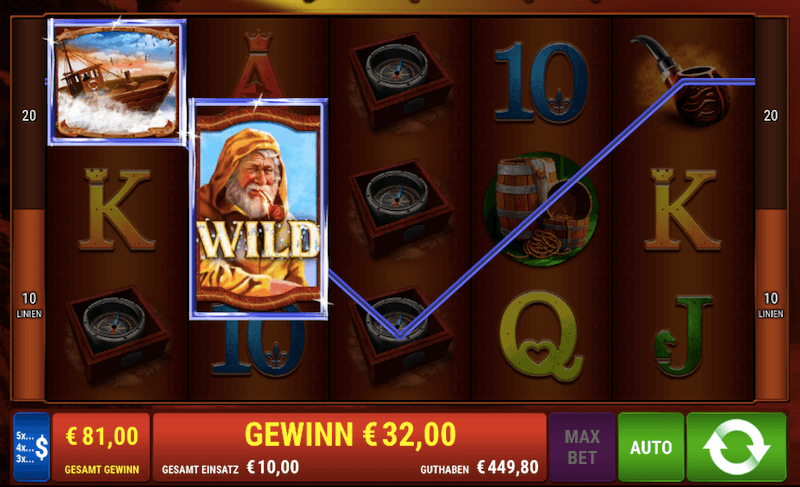Click the green J symbol on reel five
The height and width of the screenshot is (487, 800).
683,336
